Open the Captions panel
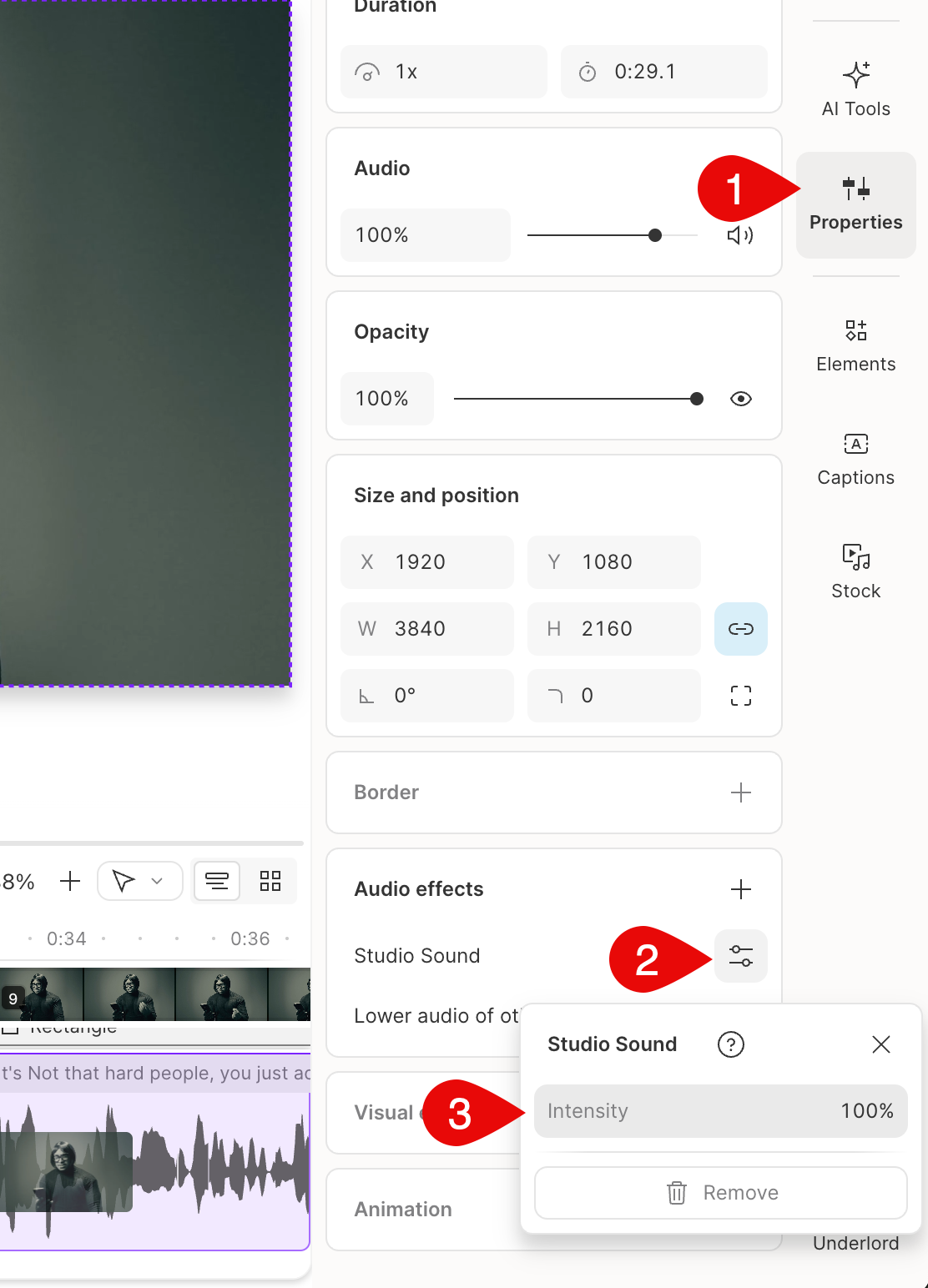This screenshot has width=928, height=1288. coord(855,459)
